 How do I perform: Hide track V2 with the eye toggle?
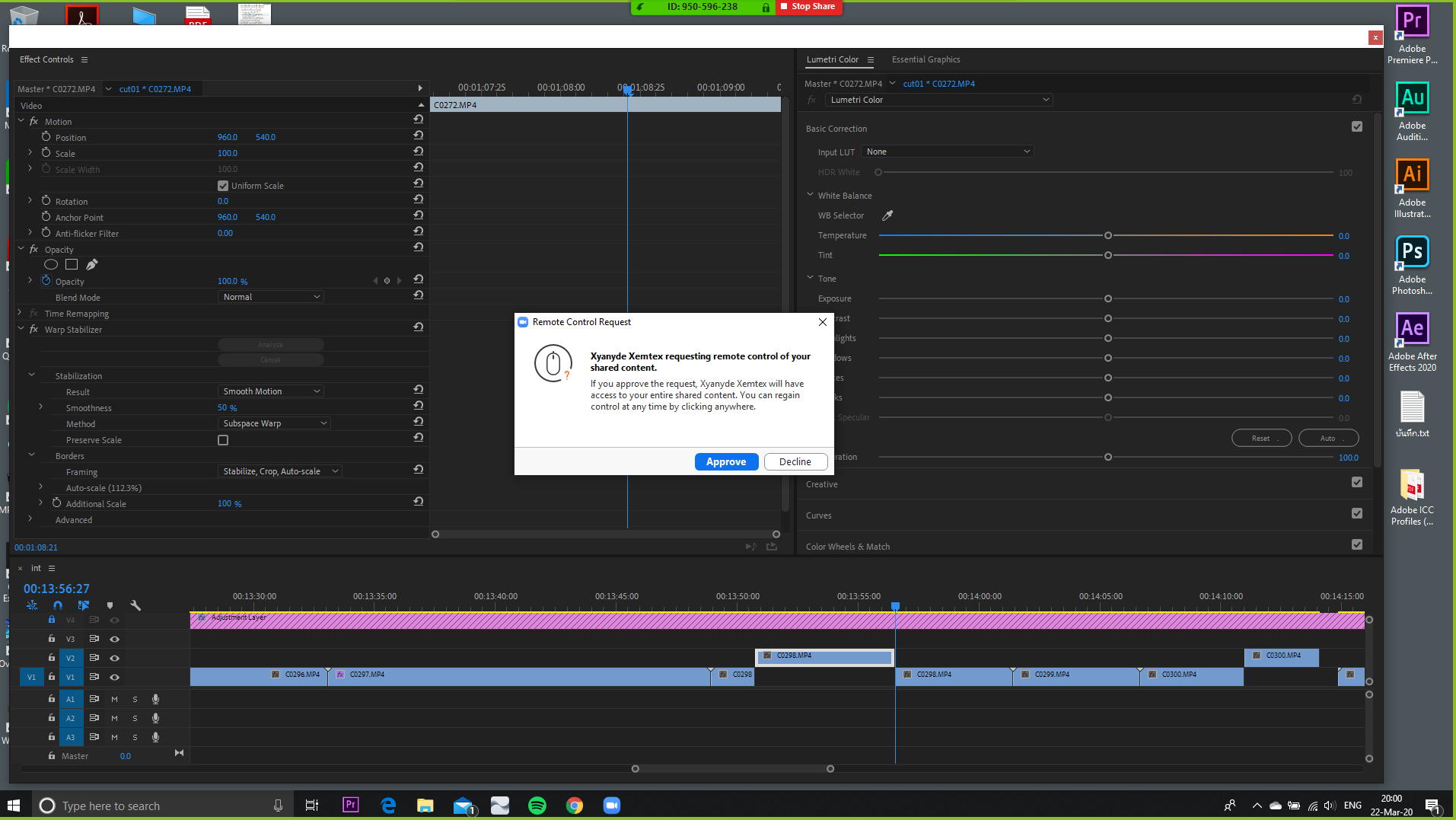click(x=115, y=658)
